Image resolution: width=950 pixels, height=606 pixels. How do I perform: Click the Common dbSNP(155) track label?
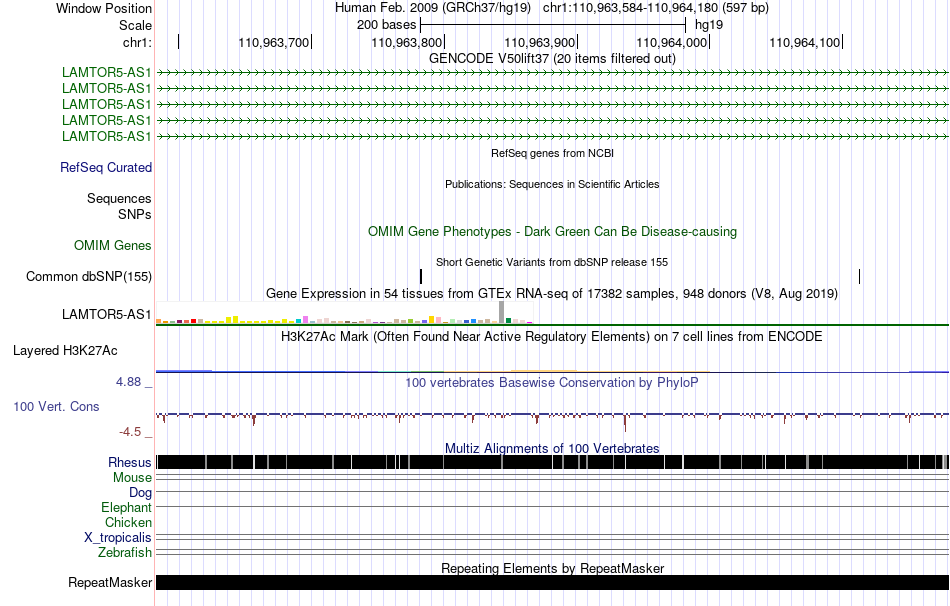88,276
